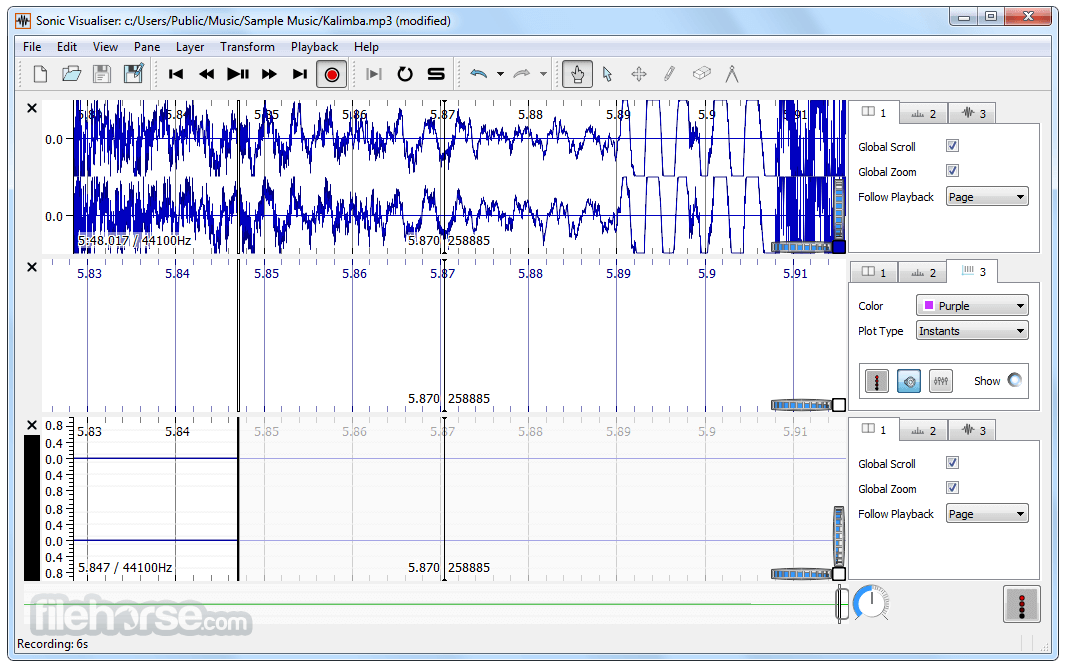Screen dimensions: 1066x666
Task: Close the bottom recording pane
Action: point(32,425)
